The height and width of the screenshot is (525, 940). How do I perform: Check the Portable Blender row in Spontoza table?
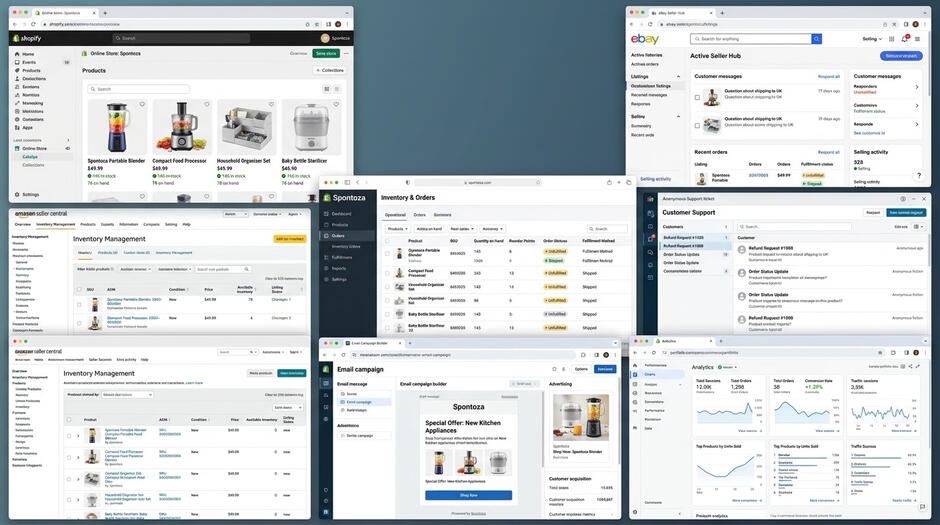pos(387,254)
